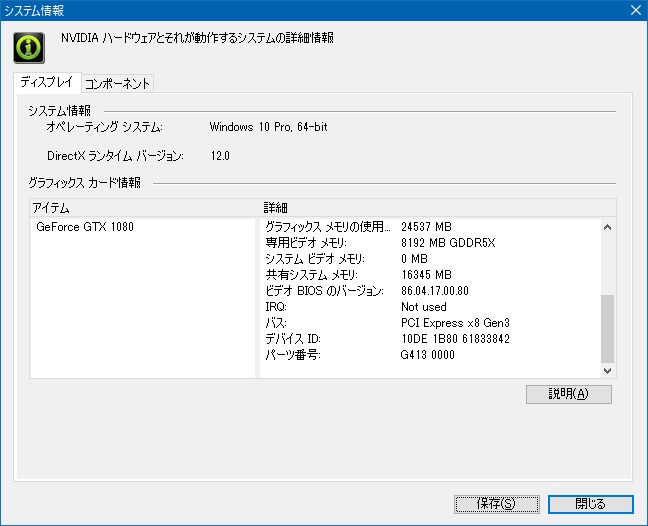Select the BIOS version 86.04.17.00.80
The width and height of the screenshot is (648, 526).
(x=435, y=291)
